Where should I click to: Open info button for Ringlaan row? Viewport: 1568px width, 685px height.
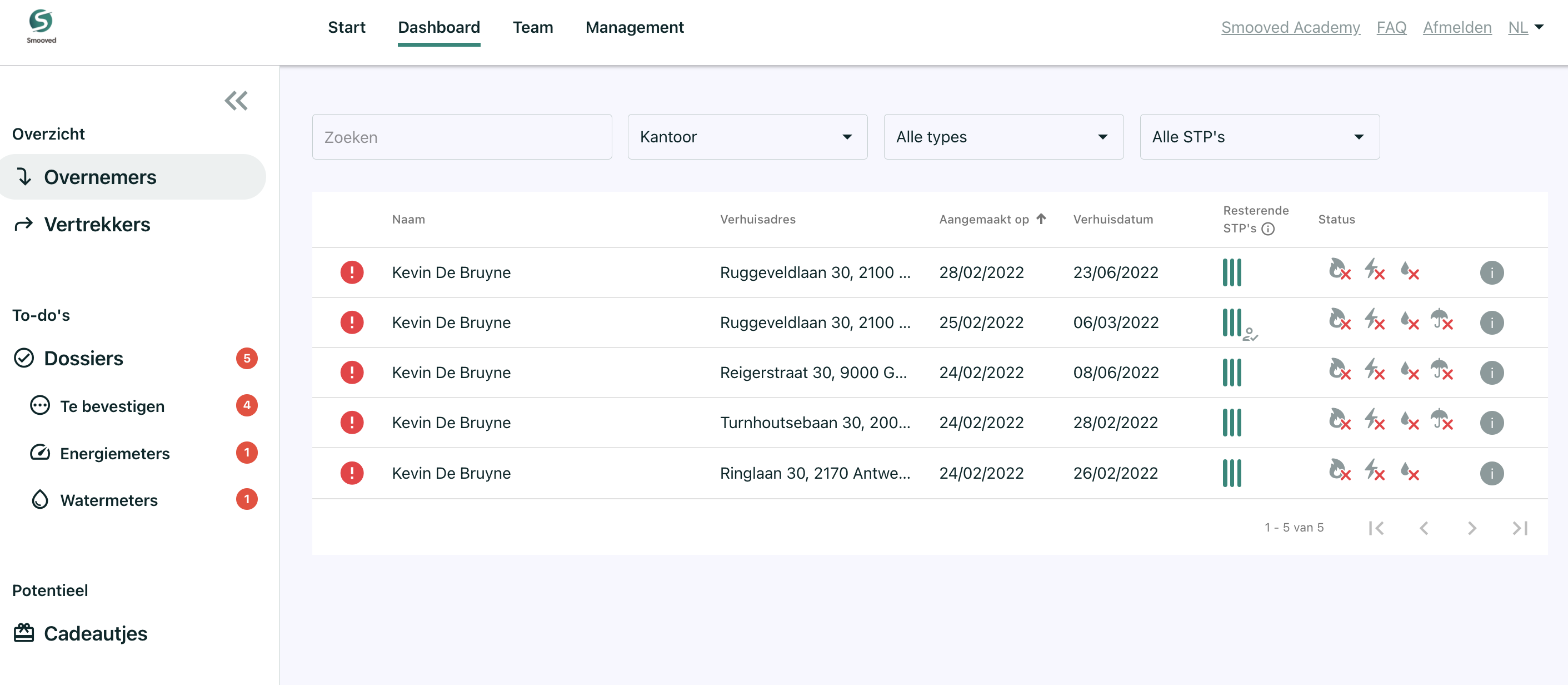(1492, 473)
